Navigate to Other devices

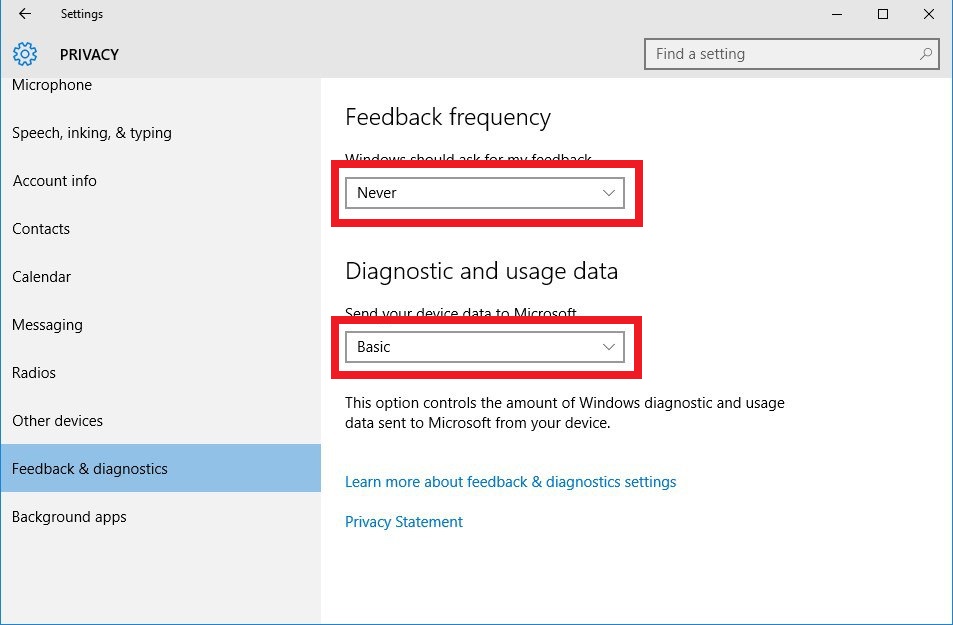58,421
